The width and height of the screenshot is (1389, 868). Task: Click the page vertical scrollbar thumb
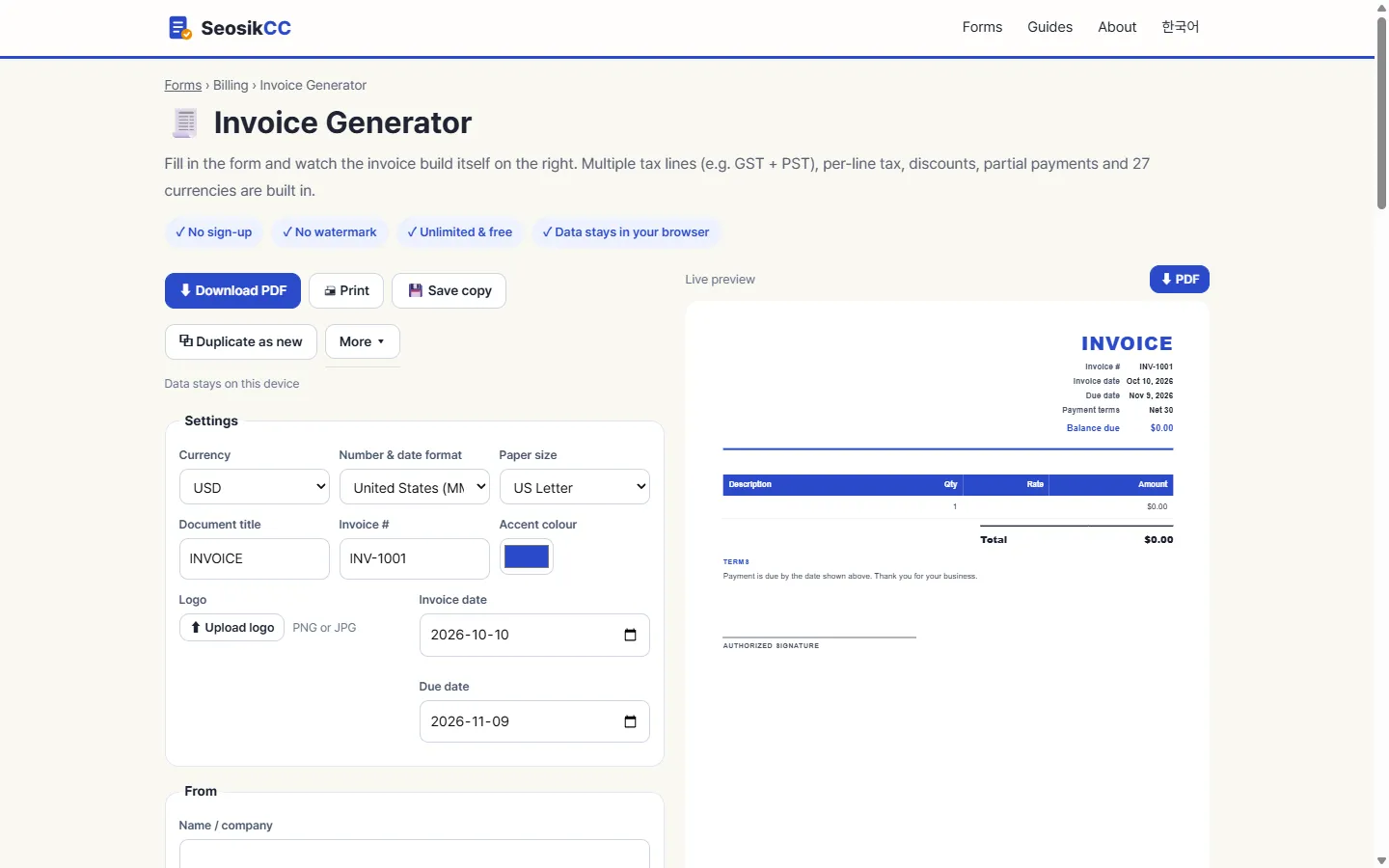pyautogui.click(x=1381, y=113)
